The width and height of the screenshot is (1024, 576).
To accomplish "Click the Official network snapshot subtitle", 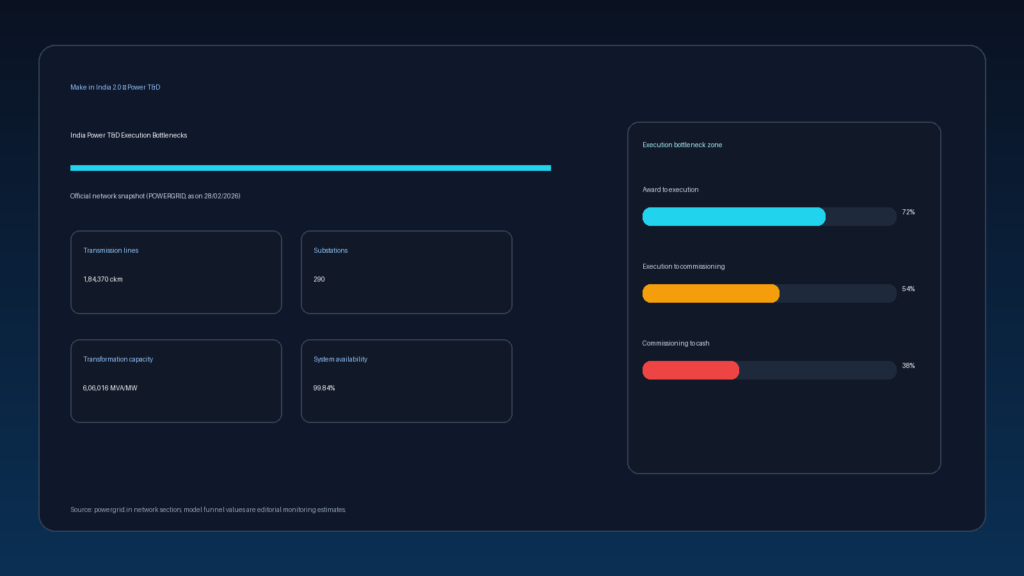I will point(155,196).
